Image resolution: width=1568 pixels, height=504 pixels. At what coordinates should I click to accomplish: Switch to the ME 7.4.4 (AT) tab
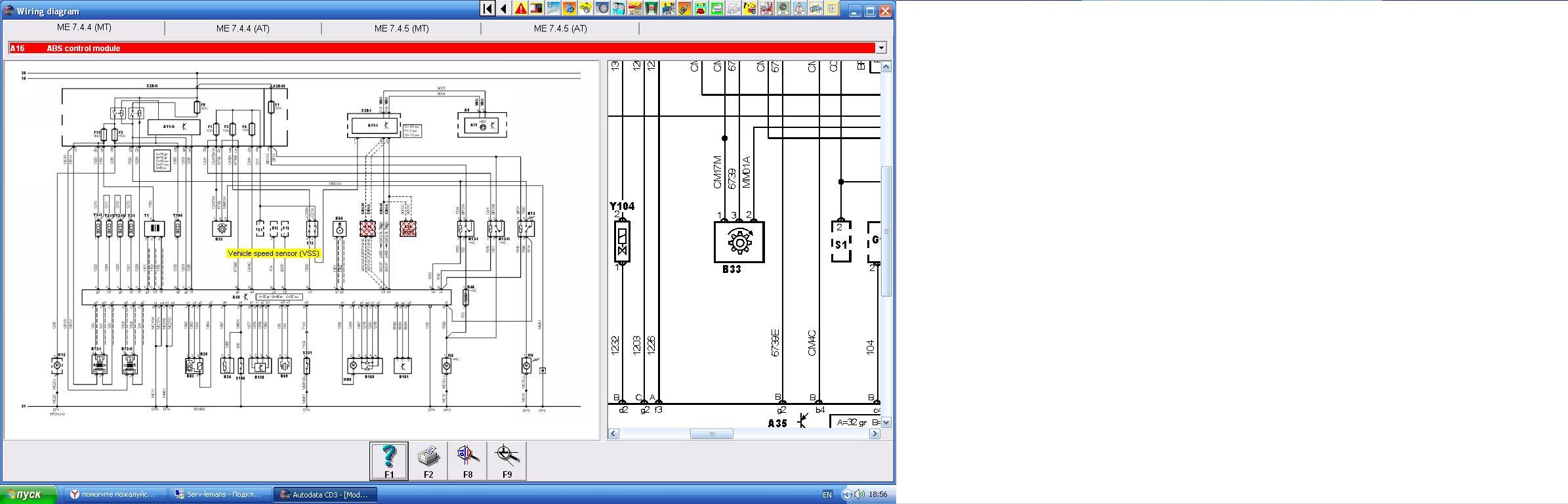coord(243,28)
